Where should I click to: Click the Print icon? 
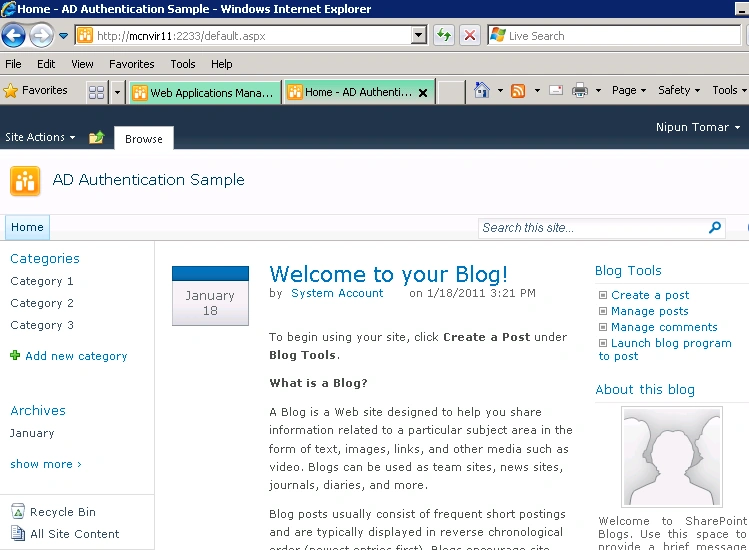point(580,90)
